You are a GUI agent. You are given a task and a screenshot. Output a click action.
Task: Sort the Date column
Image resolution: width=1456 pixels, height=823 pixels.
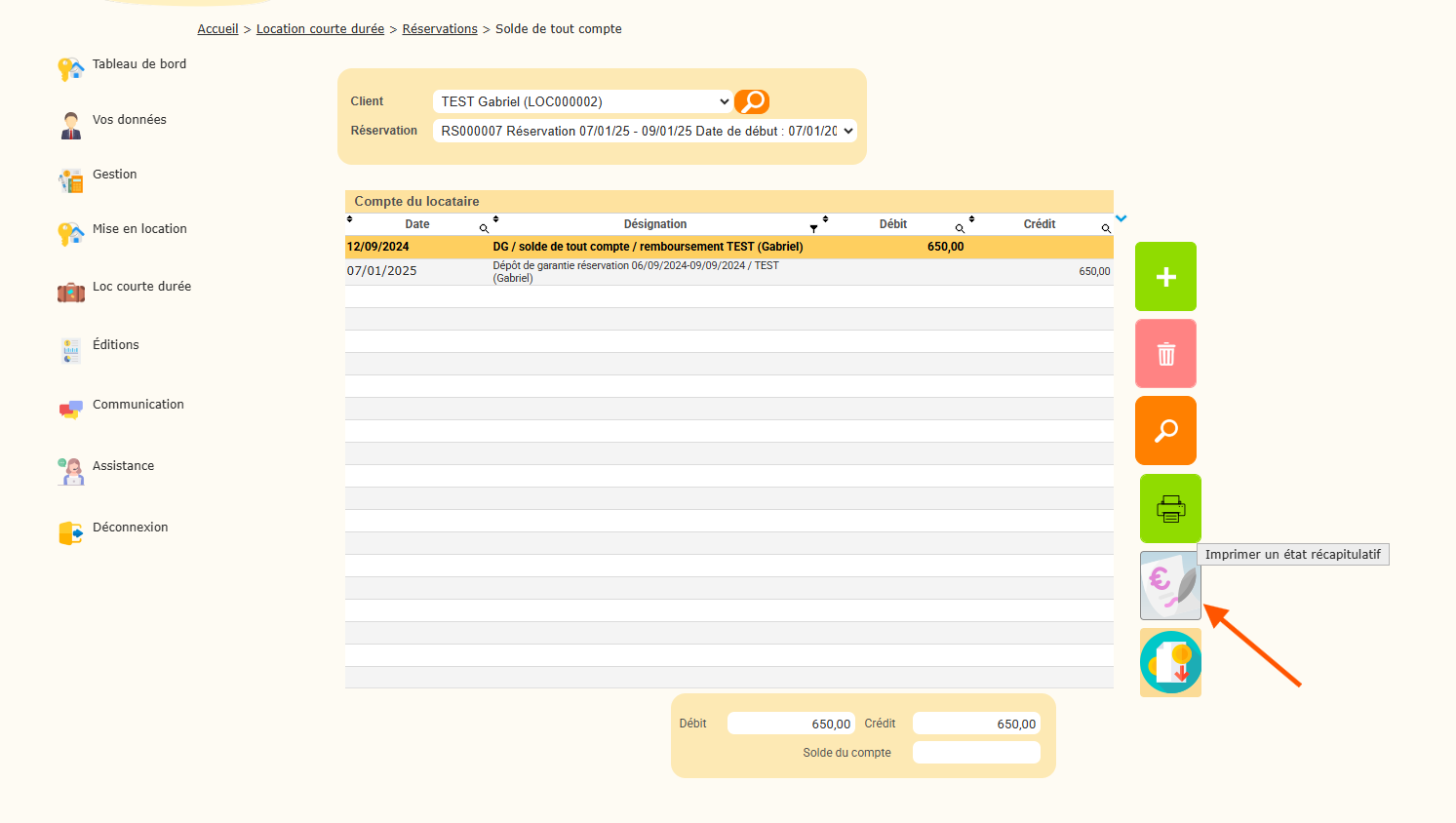(x=350, y=219)
